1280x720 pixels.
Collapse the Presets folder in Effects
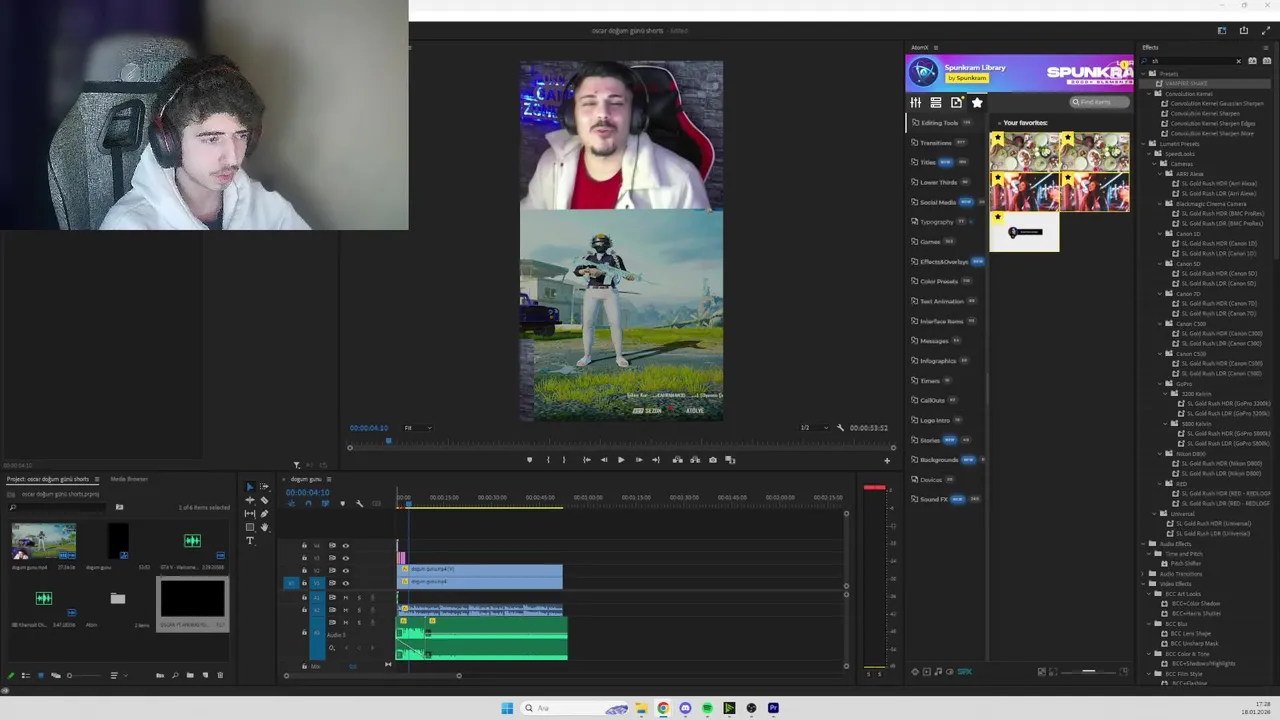click(x=1144, y=74)
